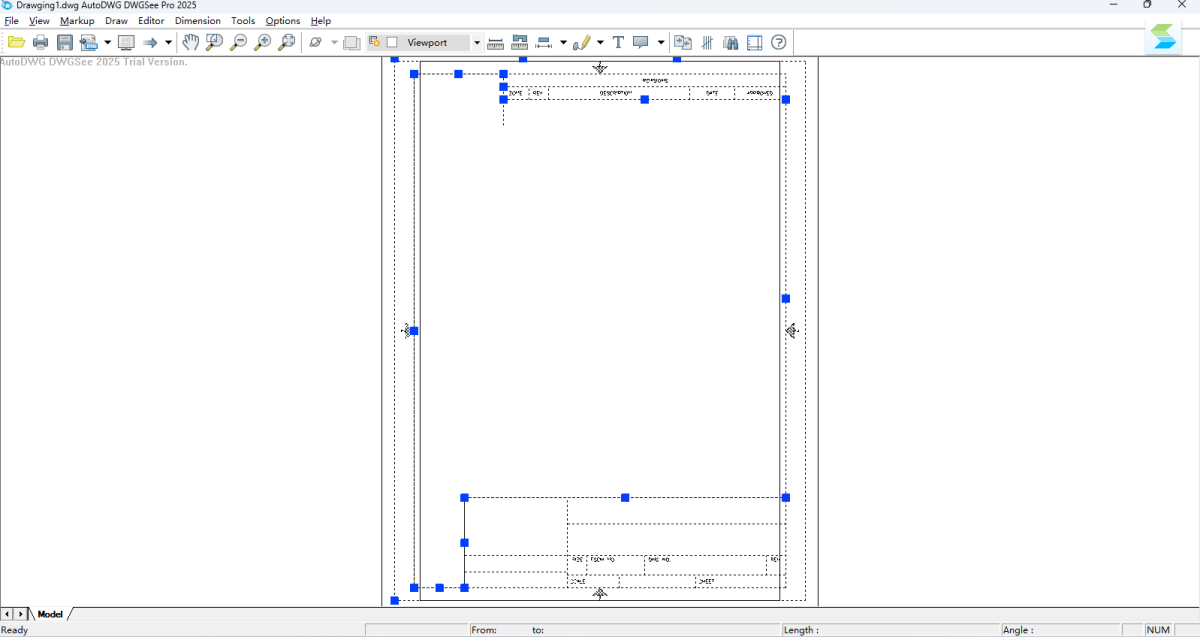1200x637 pixels.
Task: Click the Save floppy disk icon
Action: pyautogui.click(x=65, y=42)
